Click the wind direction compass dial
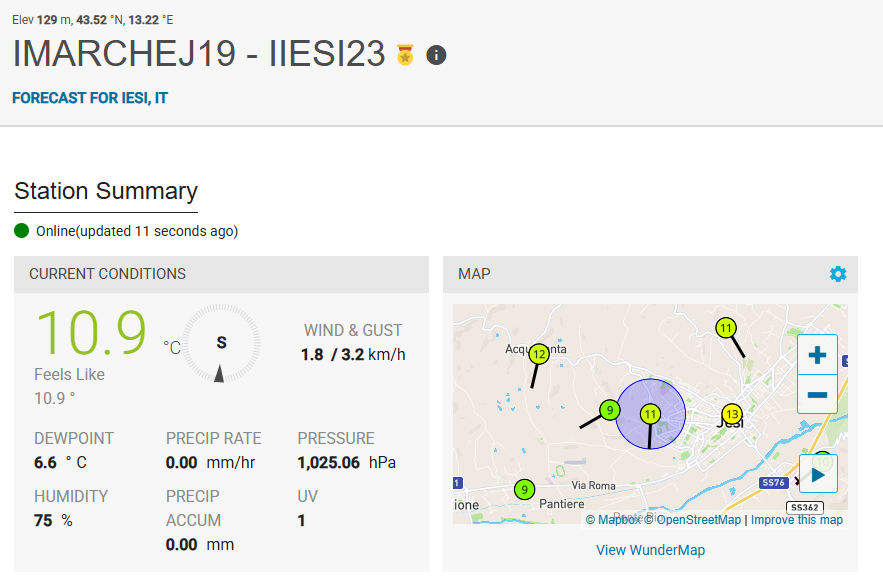Viewport: 883px width, 584px height. pos(221,344)
